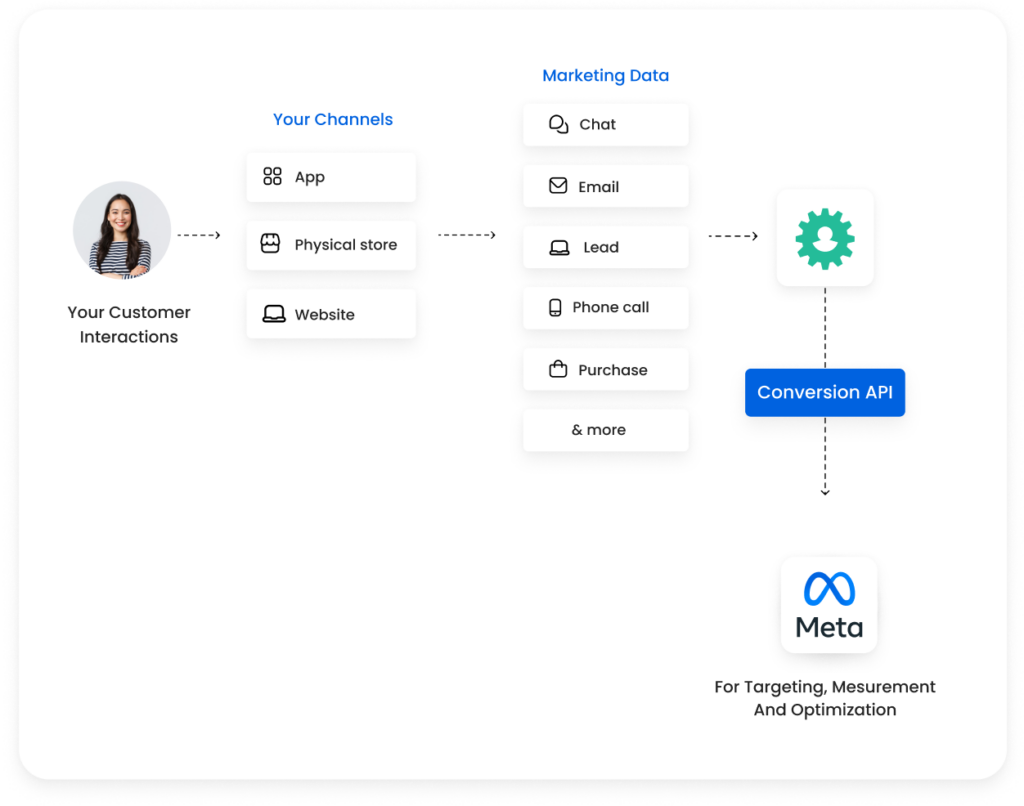Click the dashed arrow pointing down to Meta
The image size is (1024, 806).
click(x=825, y=458)
